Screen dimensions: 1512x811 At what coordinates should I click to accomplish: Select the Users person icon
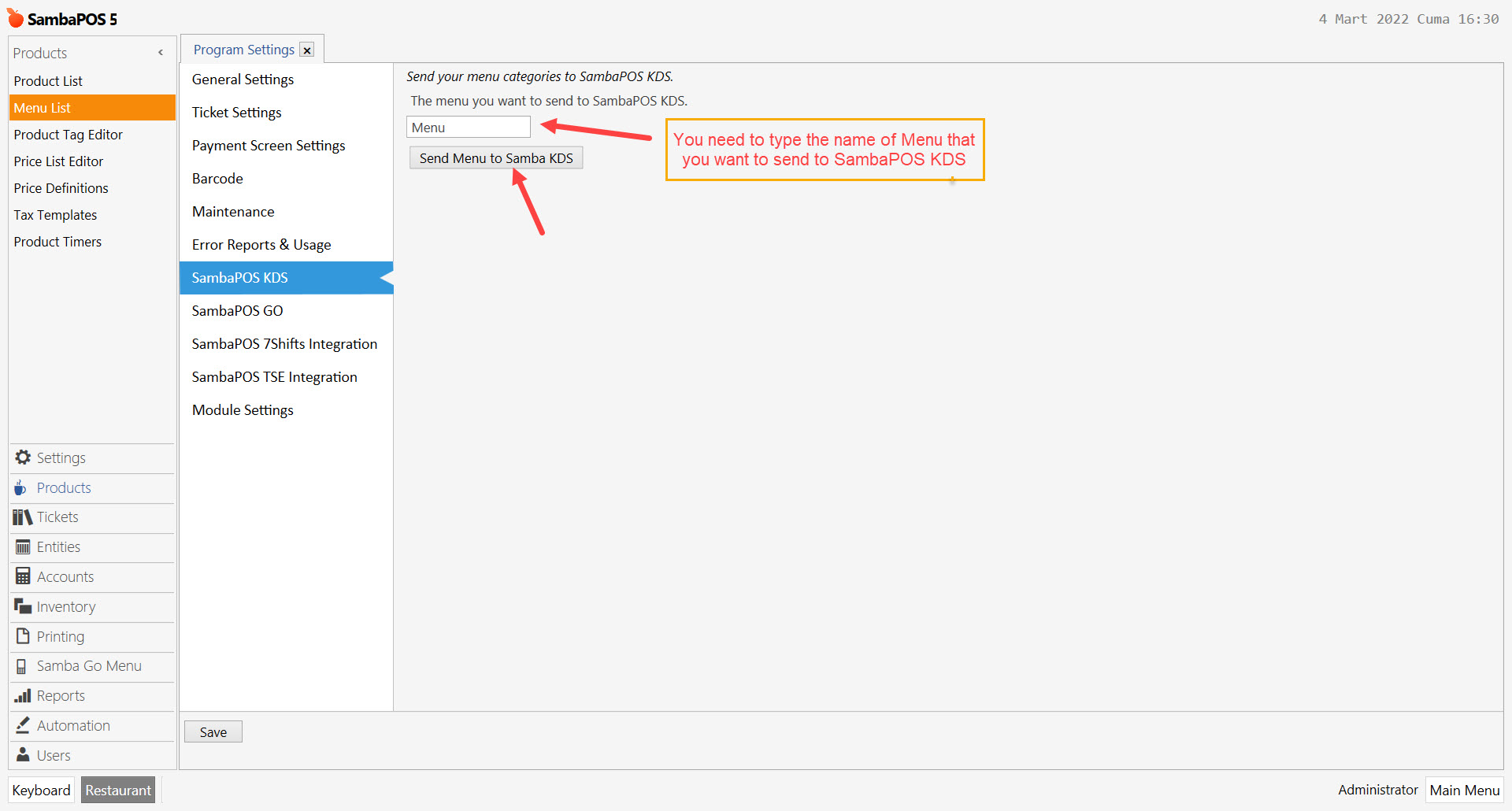click(x=21, y=755)
